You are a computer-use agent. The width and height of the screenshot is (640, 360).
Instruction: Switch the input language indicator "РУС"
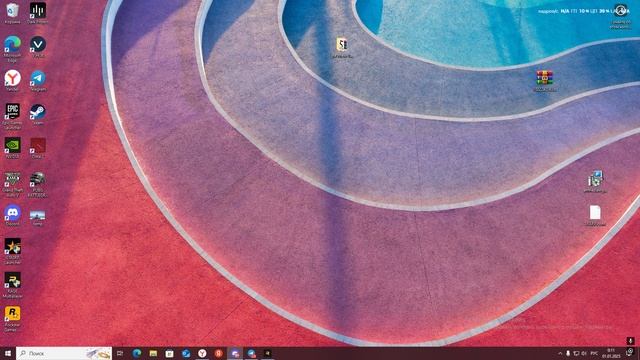[594, 353]
